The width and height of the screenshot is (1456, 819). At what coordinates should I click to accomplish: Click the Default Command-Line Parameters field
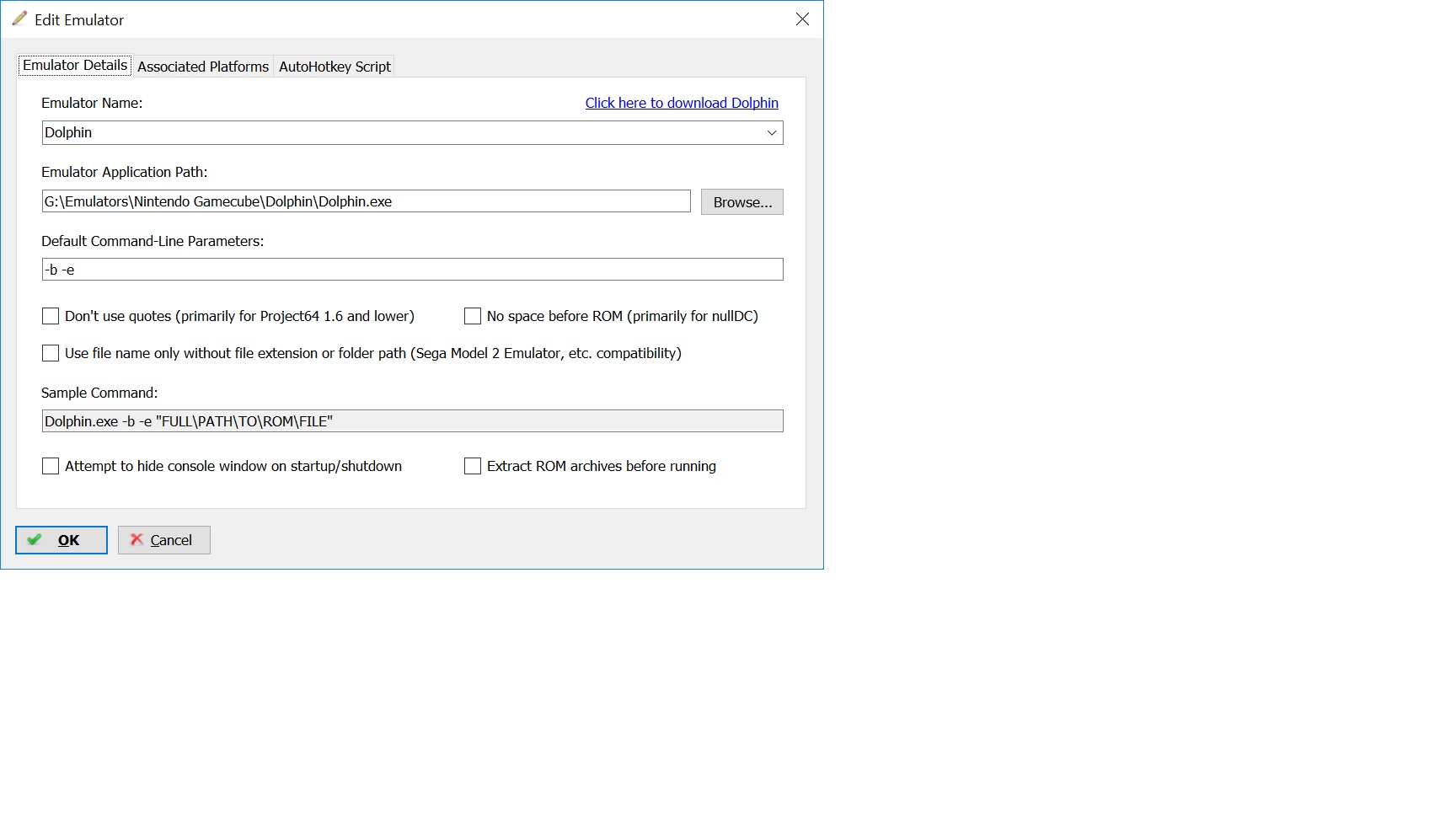(x=412, y=270)
